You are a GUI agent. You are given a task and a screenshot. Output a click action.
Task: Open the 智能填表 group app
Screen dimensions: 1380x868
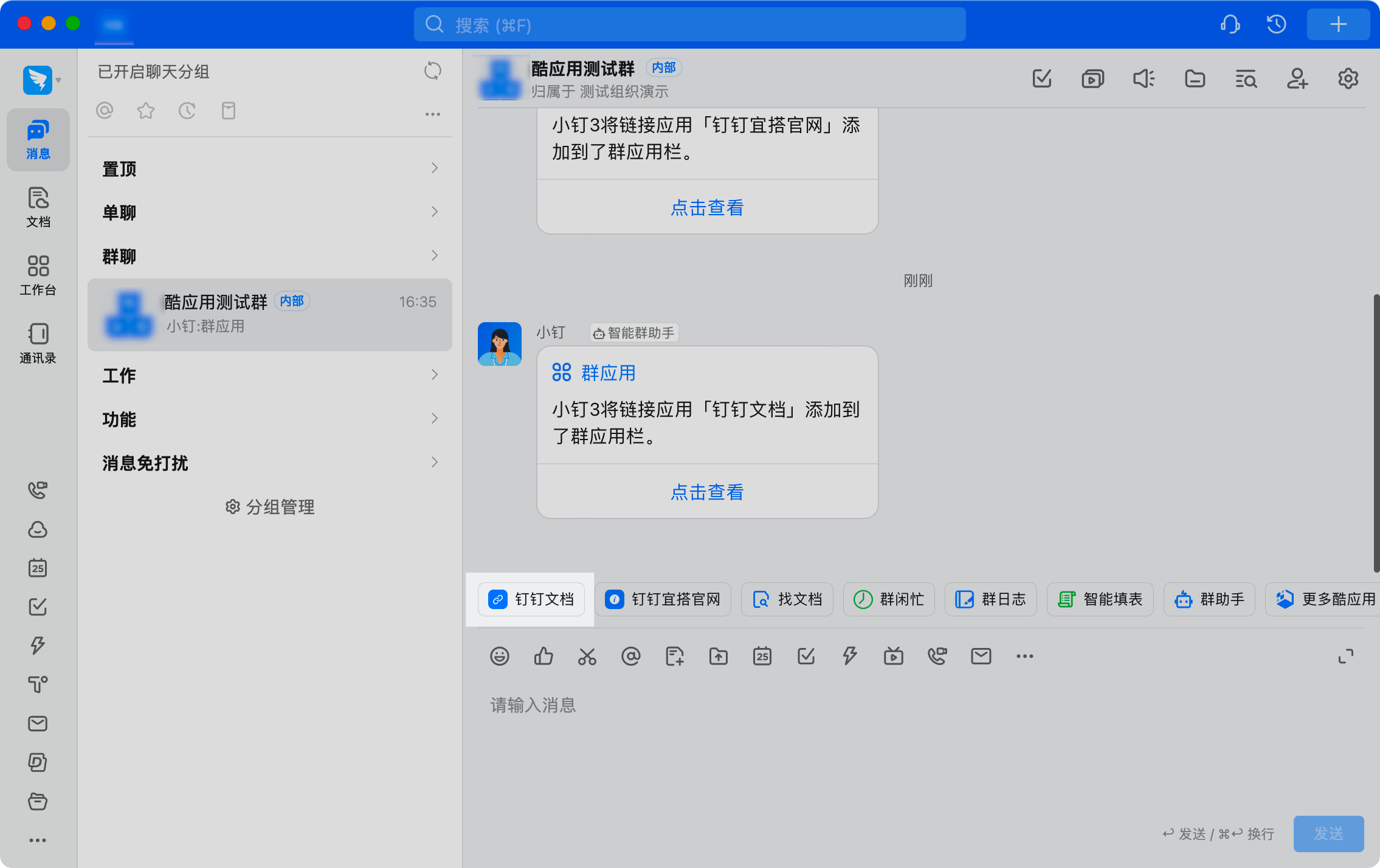click(x=1100, y=599)
